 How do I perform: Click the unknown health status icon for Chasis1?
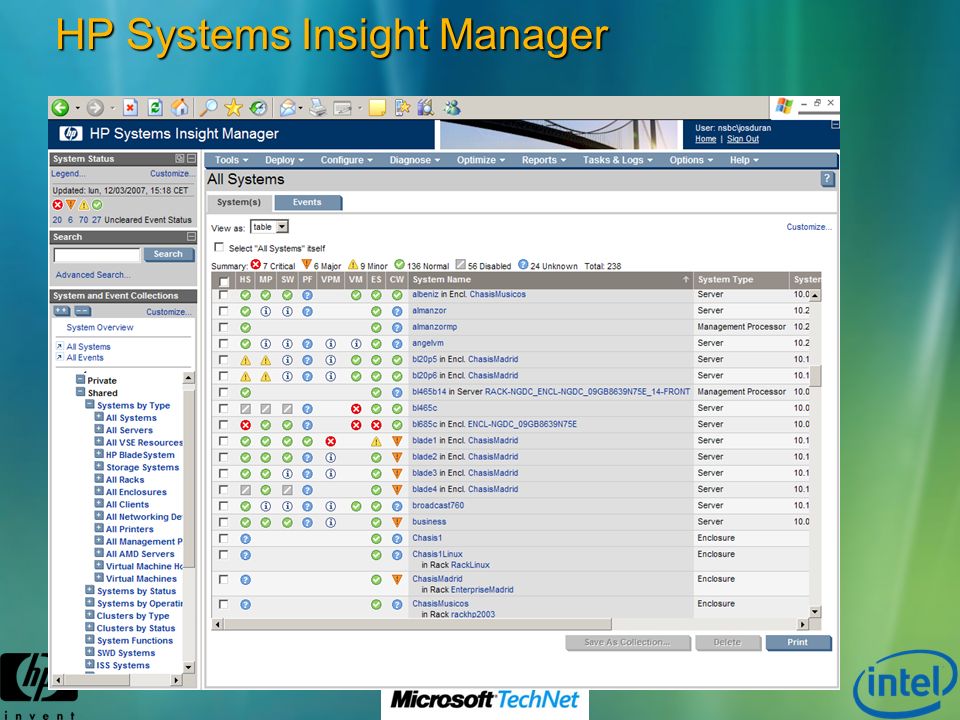(246, 539)
